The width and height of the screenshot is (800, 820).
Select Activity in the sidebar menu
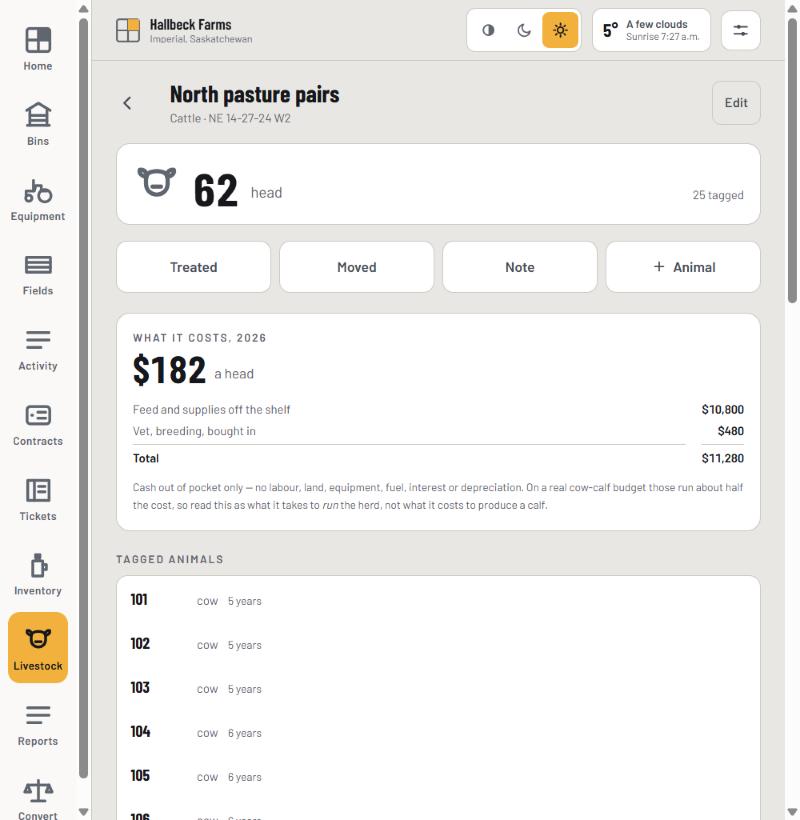(x=38, y=349)
